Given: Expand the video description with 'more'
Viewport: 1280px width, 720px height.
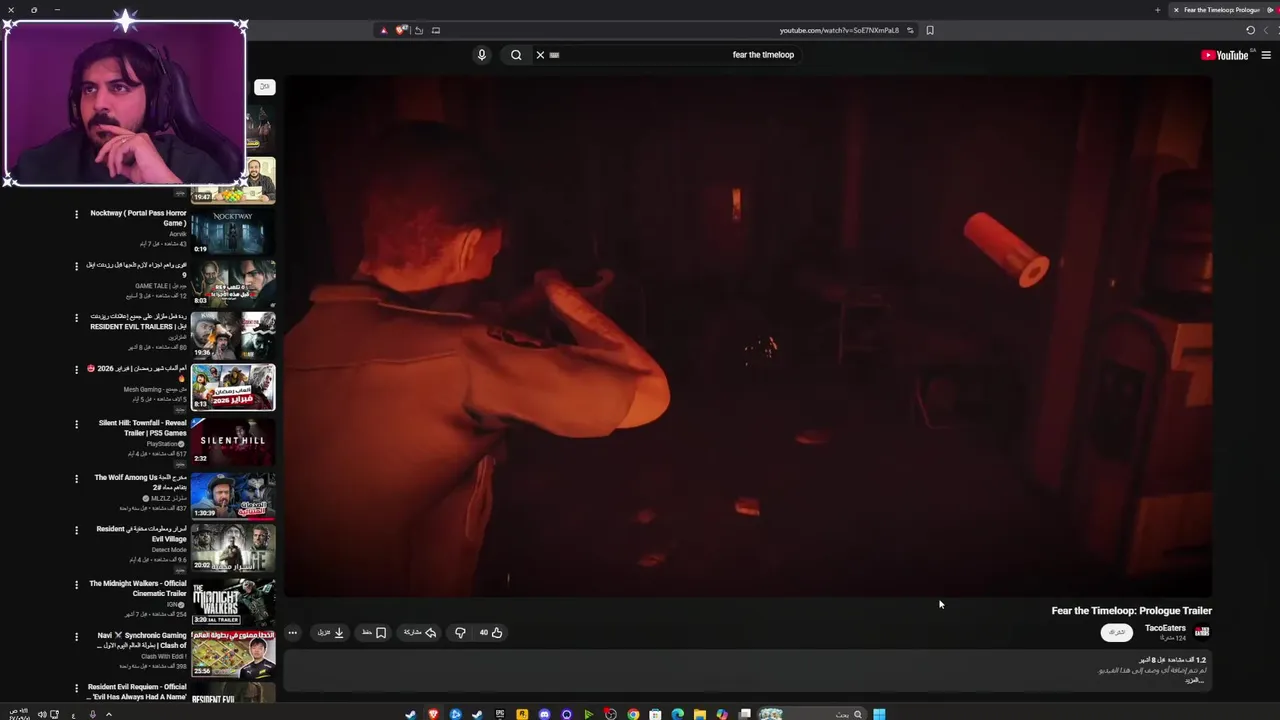Looking at the screenshot, I should point(1195,680).
